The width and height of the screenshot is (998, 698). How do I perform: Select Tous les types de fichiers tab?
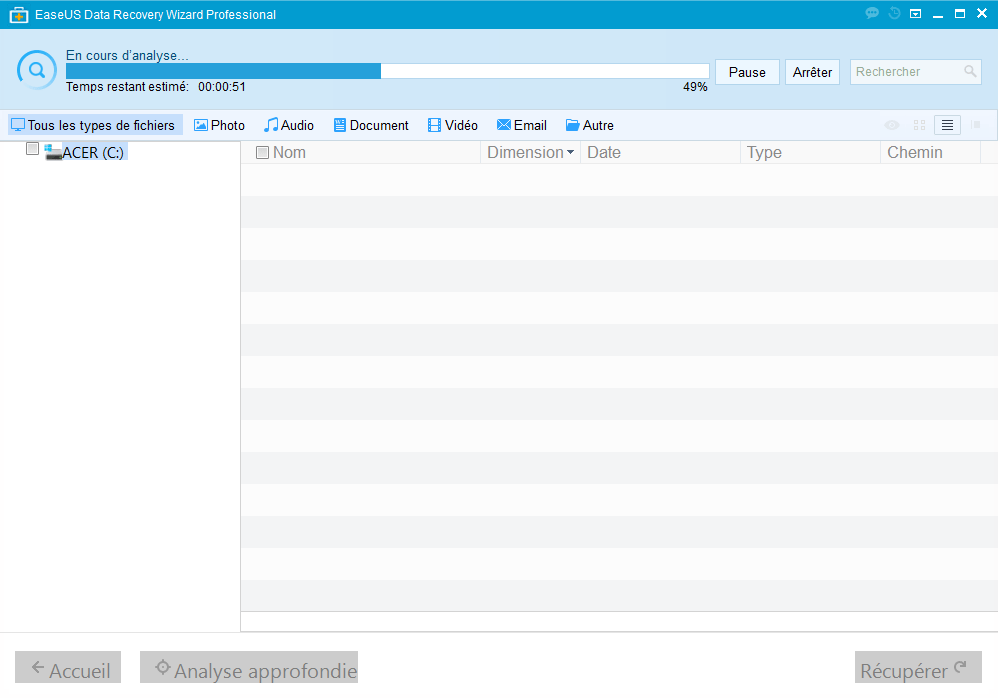click(95, 125)
